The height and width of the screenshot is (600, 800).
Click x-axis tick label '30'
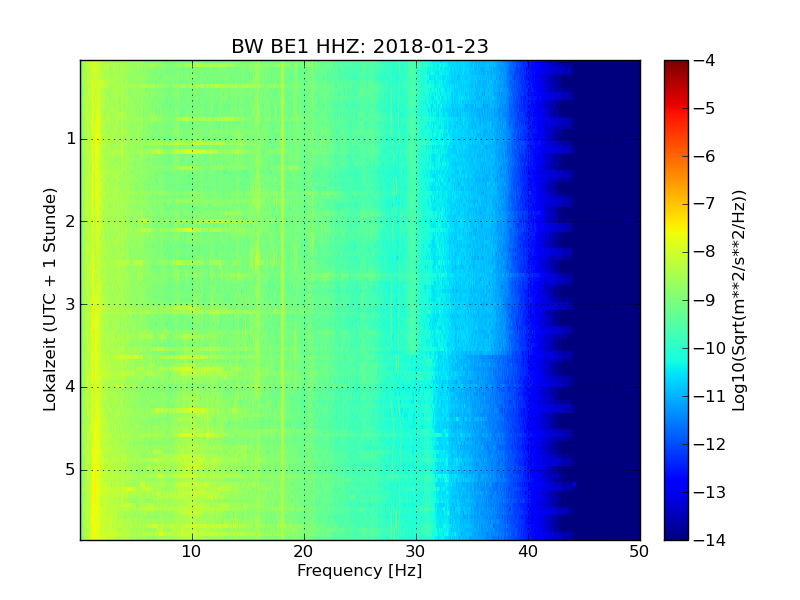tap(416, 552)
